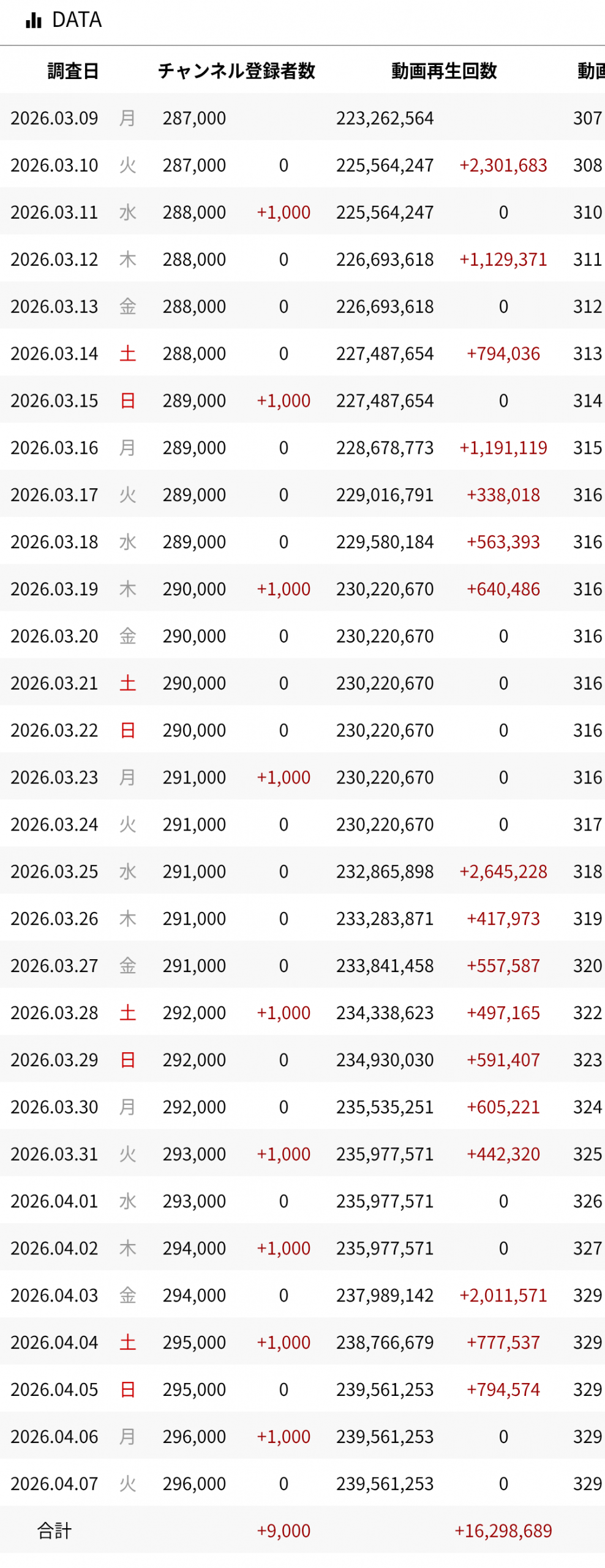Click the +2,011,571 view increase value
Image resolution: width=605 pixels, height=1568 pixels.
pyautogui.click(x=503, y=1295)
